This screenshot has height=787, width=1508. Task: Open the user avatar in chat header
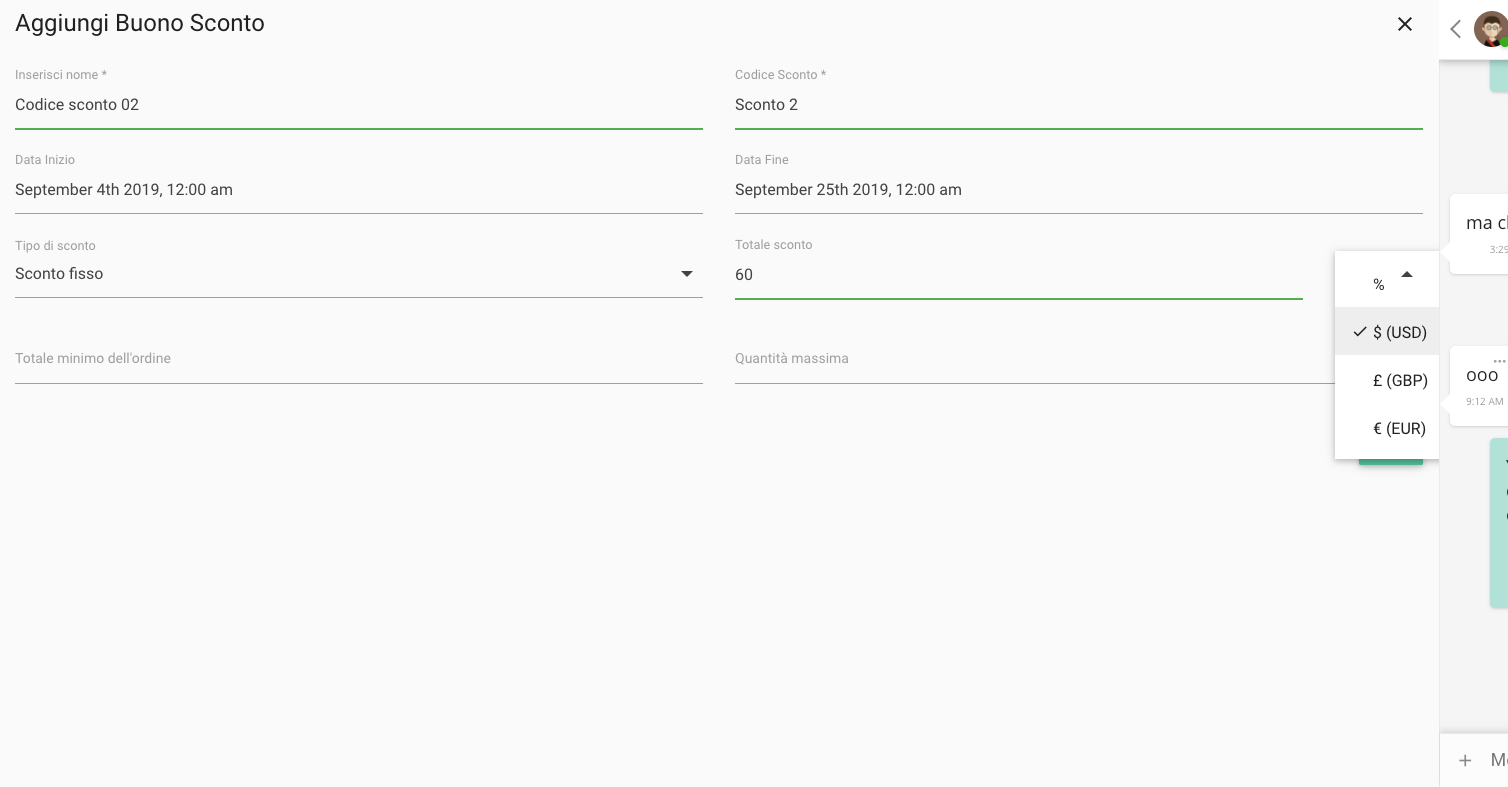coord(1490,29)
